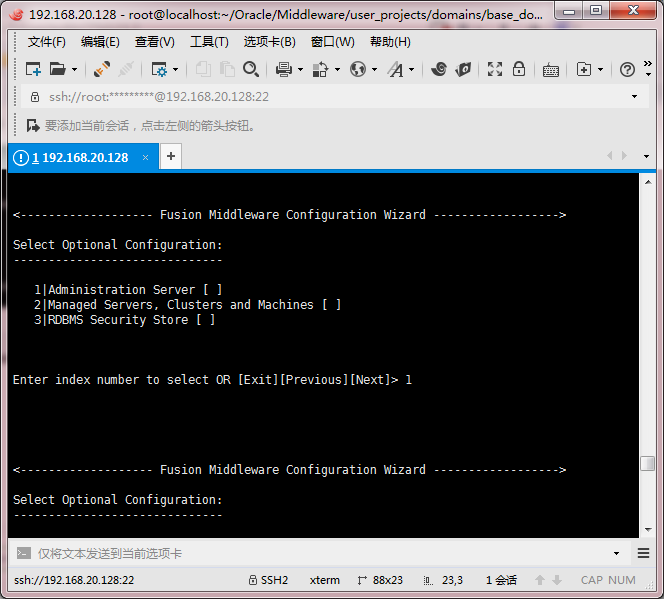Click terminal scrollbar down arrow
Screen dimensions: 664x599
click(648, 530)
